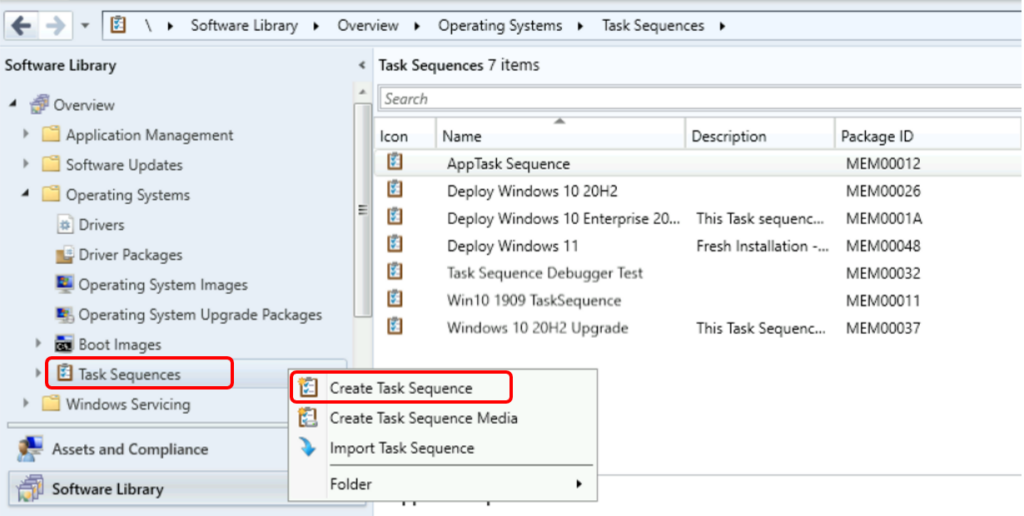
Task: Click the Create Task Sequence Media icon
Action: (309, 418)
